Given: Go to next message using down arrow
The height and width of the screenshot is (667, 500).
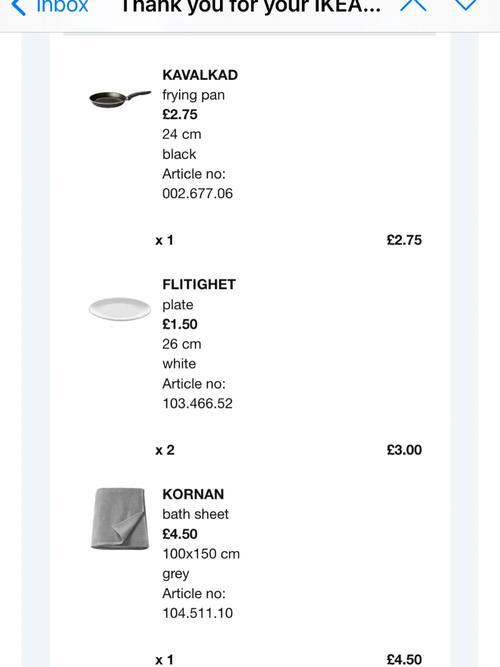Looking at the screenshot, I should [x=466, y=5].
